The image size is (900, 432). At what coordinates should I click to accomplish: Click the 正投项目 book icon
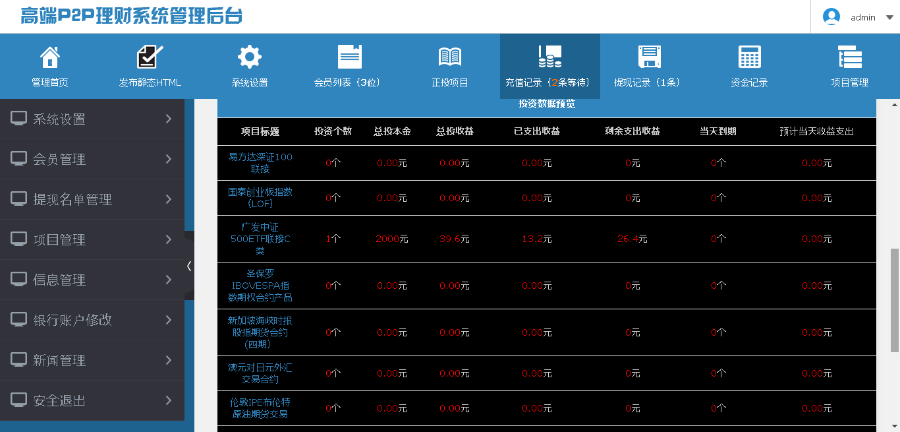449,57
